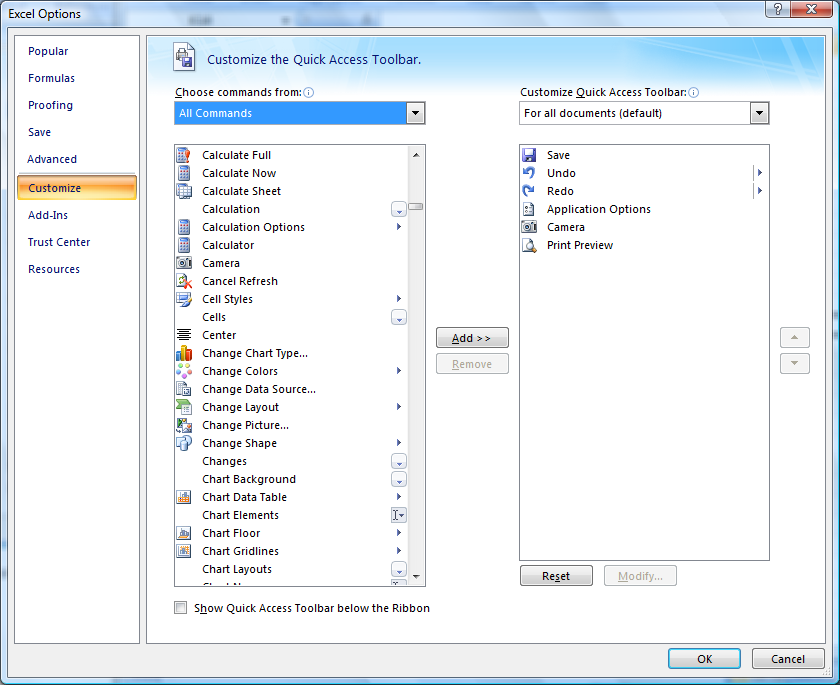Click the Undo arrow icon

click(x=529, y=172)
